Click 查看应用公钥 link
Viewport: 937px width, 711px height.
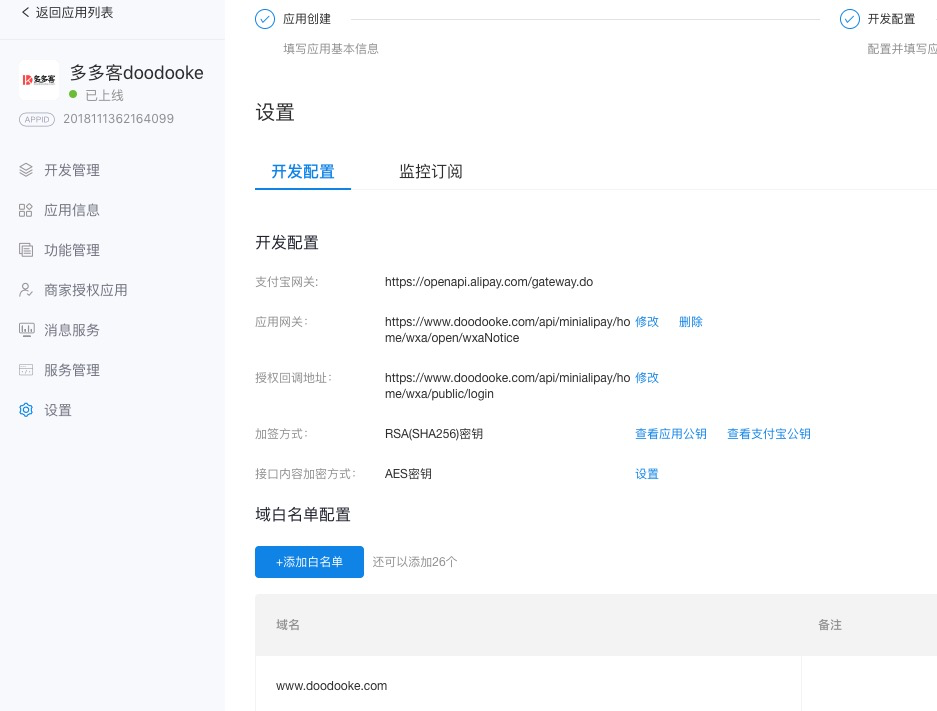coord(670,434)
